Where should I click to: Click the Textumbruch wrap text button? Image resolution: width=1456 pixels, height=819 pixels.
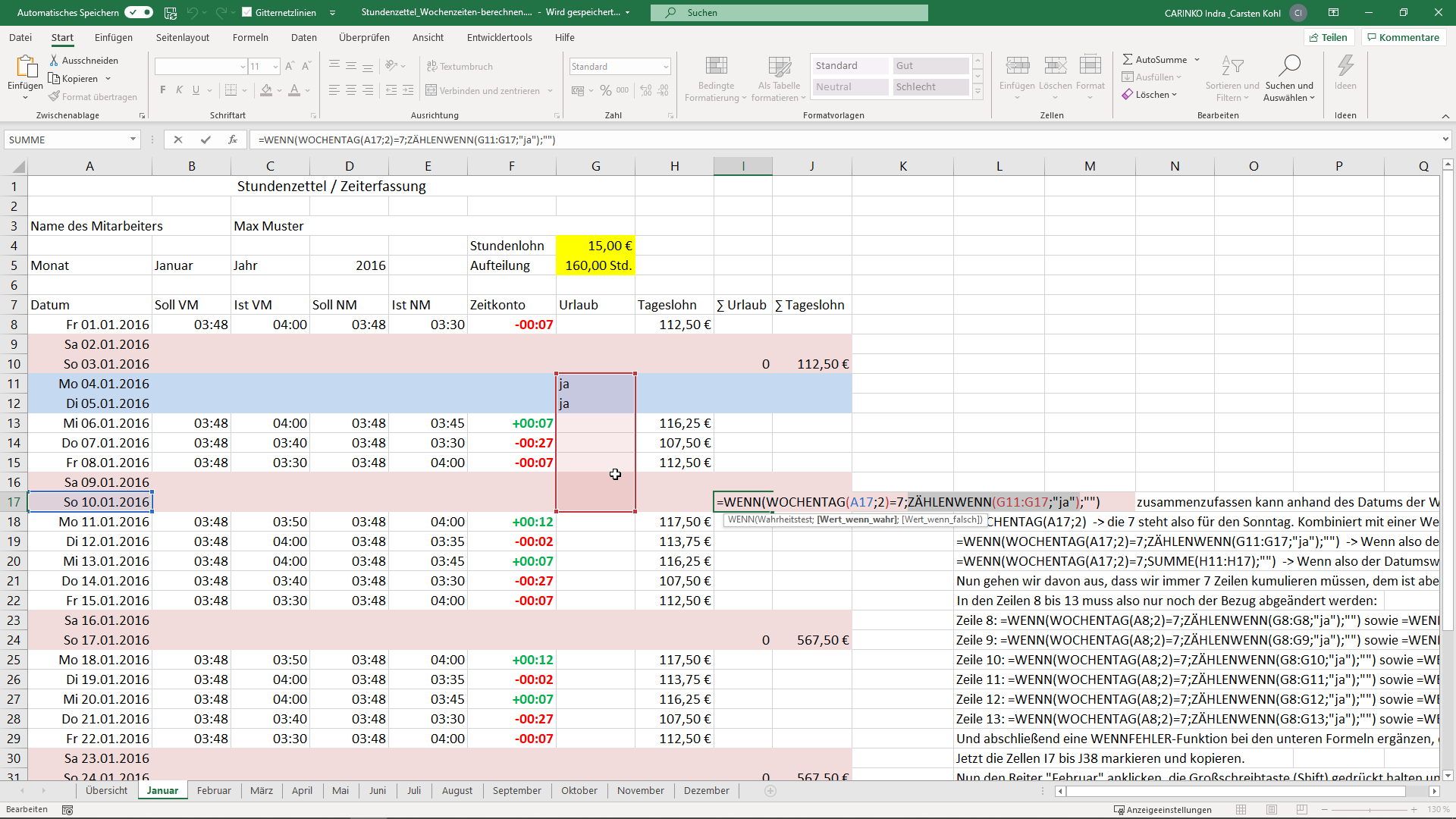(460, 67)
